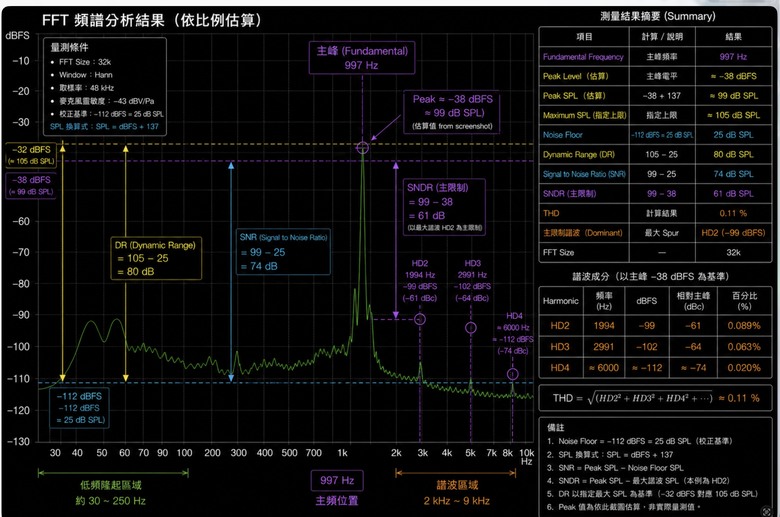780x517 pixels.
Task: Click the 低頻隆起區域 label below the axis
Action: pyautogui.click(x=110, y=485)
